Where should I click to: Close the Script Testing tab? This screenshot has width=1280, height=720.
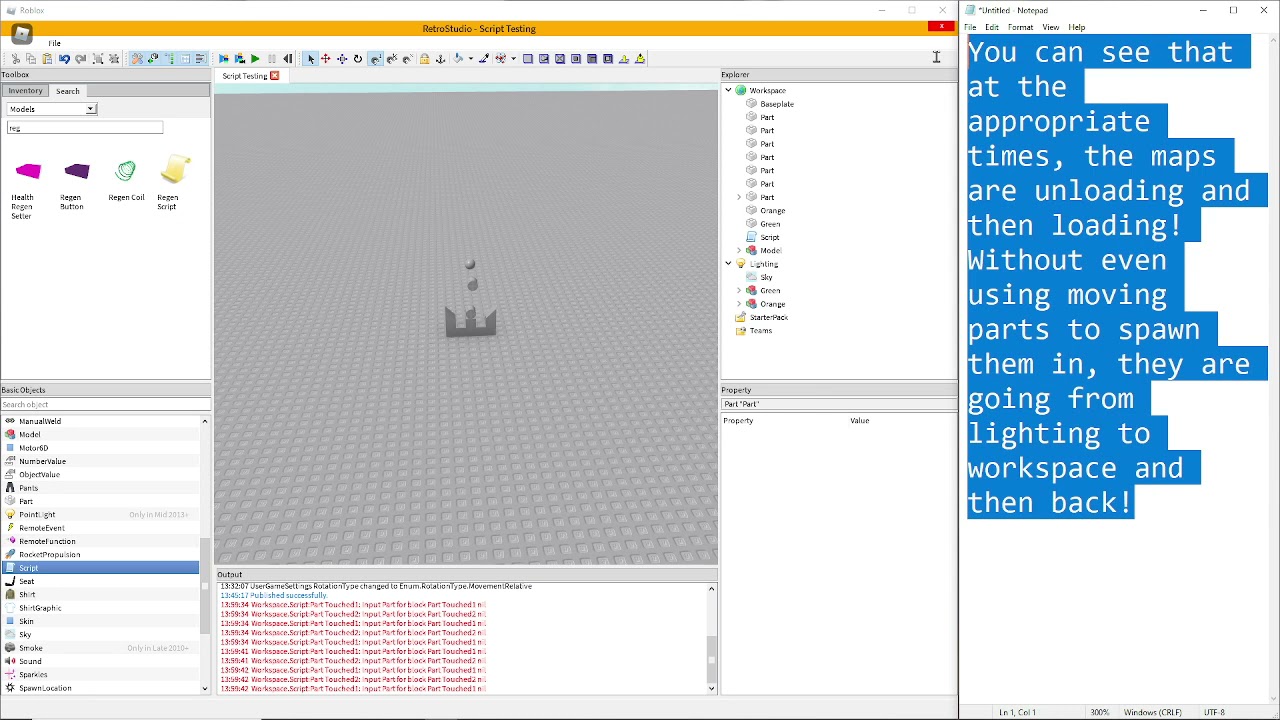[274, 76]
